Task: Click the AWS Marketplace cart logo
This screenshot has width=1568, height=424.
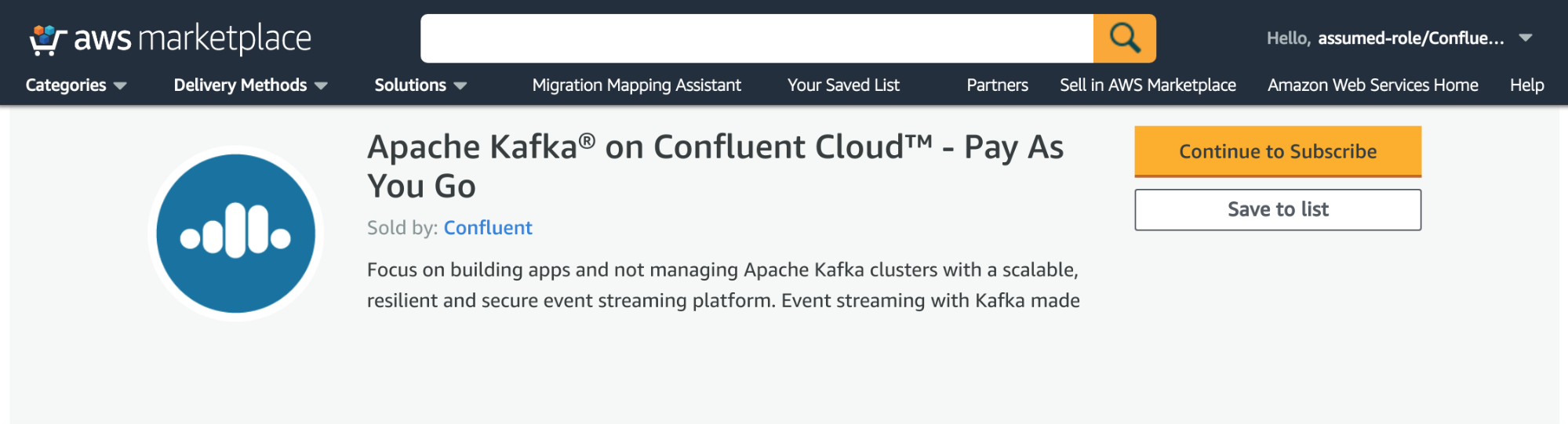Action: point(48,40)
